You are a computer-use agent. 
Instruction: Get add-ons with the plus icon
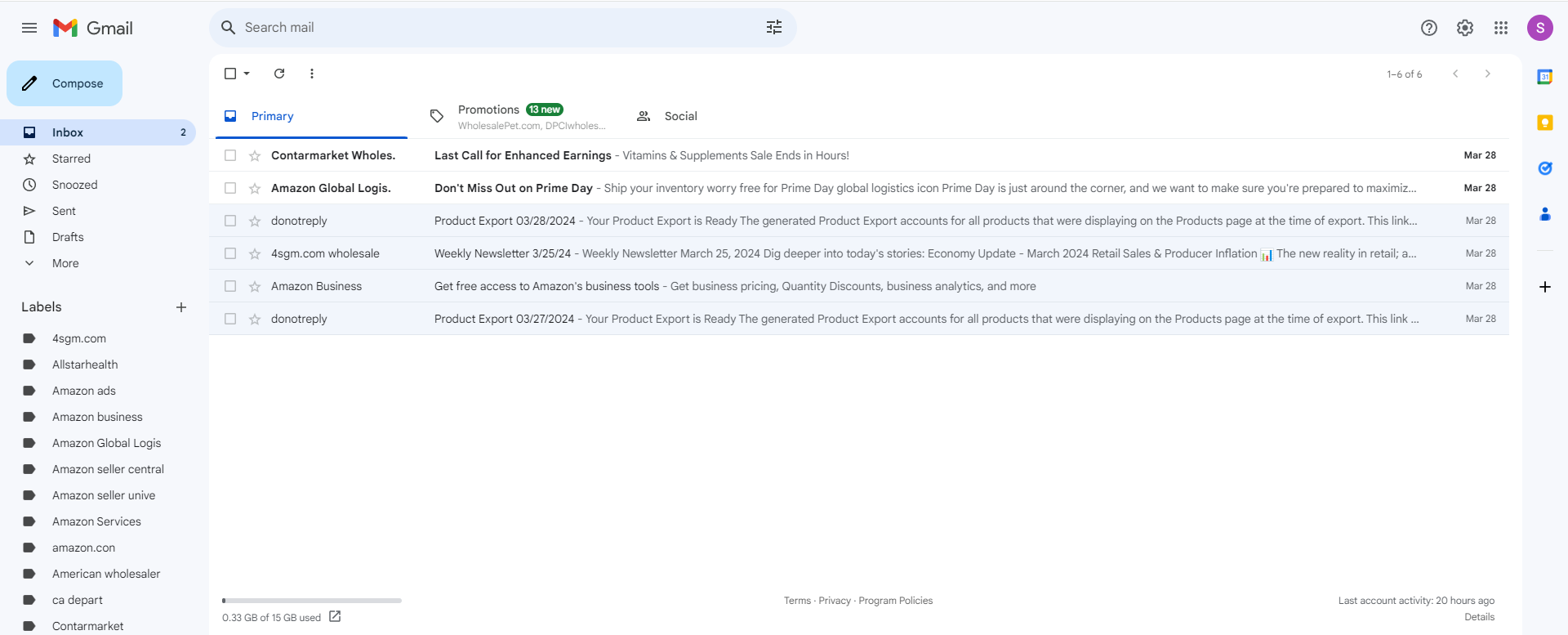point(1545,287)
